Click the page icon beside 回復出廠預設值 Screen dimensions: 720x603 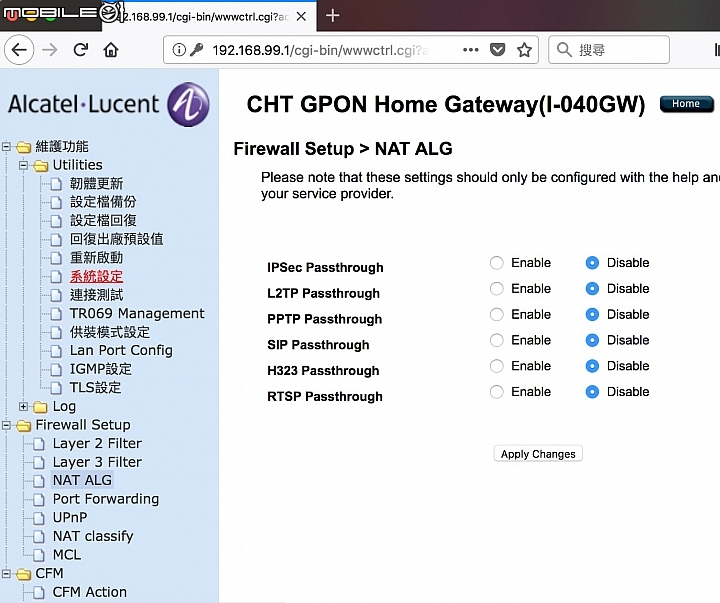[56, 240]
